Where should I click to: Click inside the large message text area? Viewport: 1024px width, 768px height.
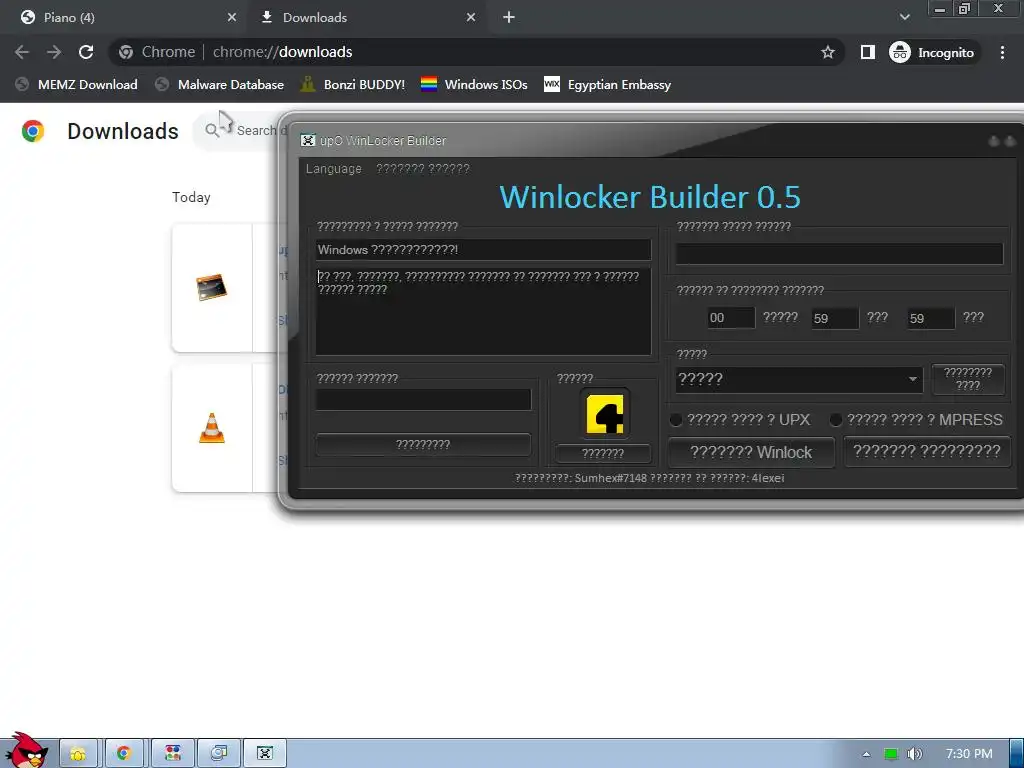tap(483, 312)
